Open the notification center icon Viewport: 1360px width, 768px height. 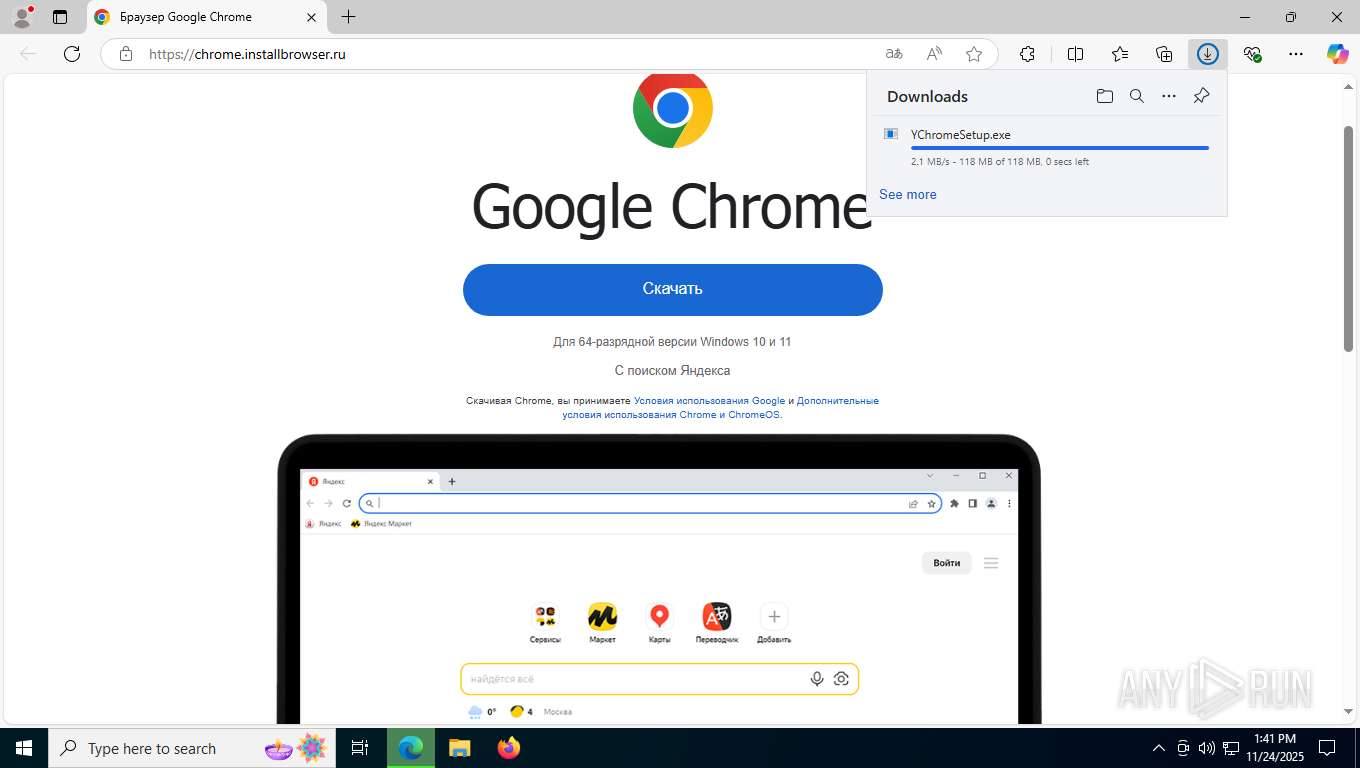pos(1327,748)
